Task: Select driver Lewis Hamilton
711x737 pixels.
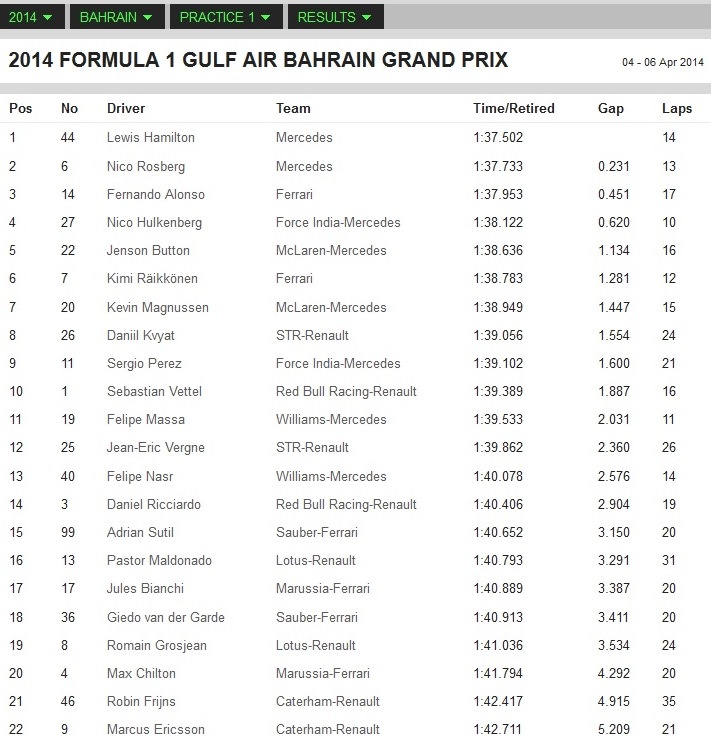Action: (x=151, y=137)
